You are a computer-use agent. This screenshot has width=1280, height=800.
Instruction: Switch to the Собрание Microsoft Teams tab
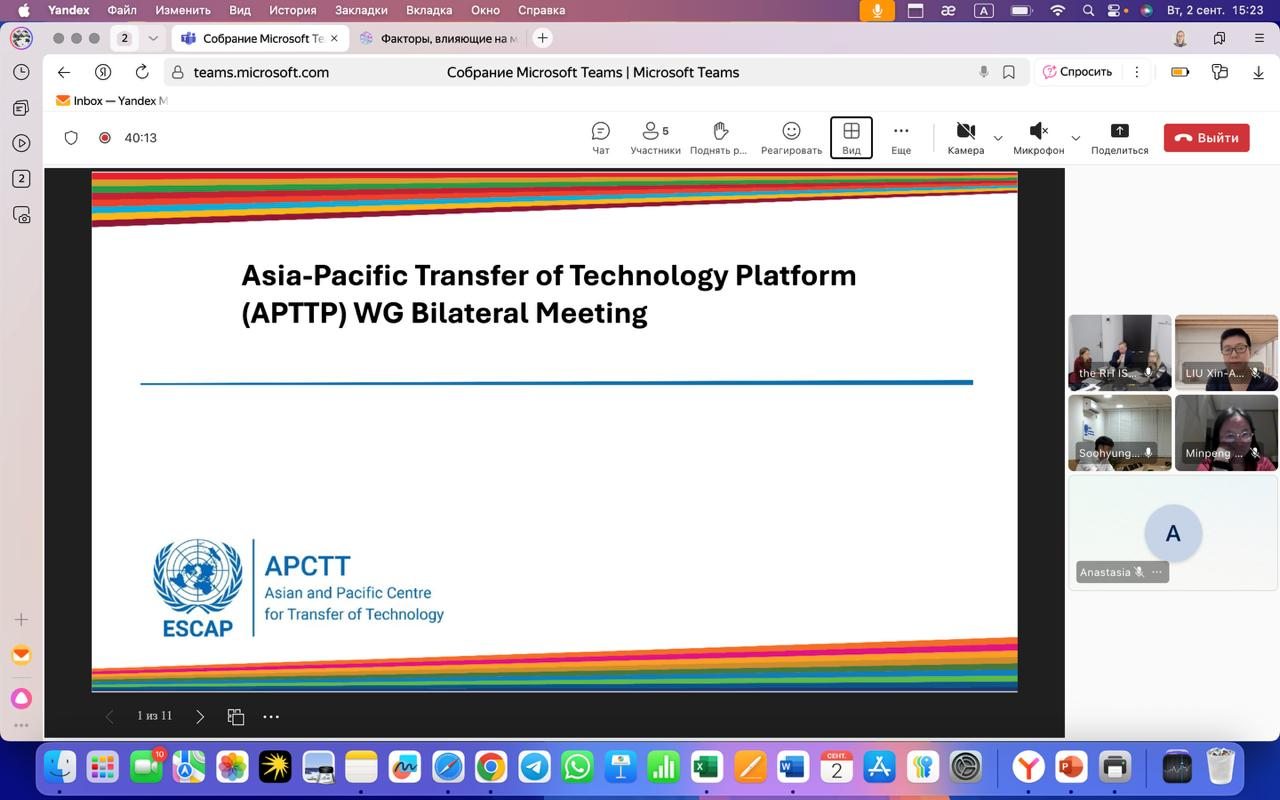click(260, 38)
